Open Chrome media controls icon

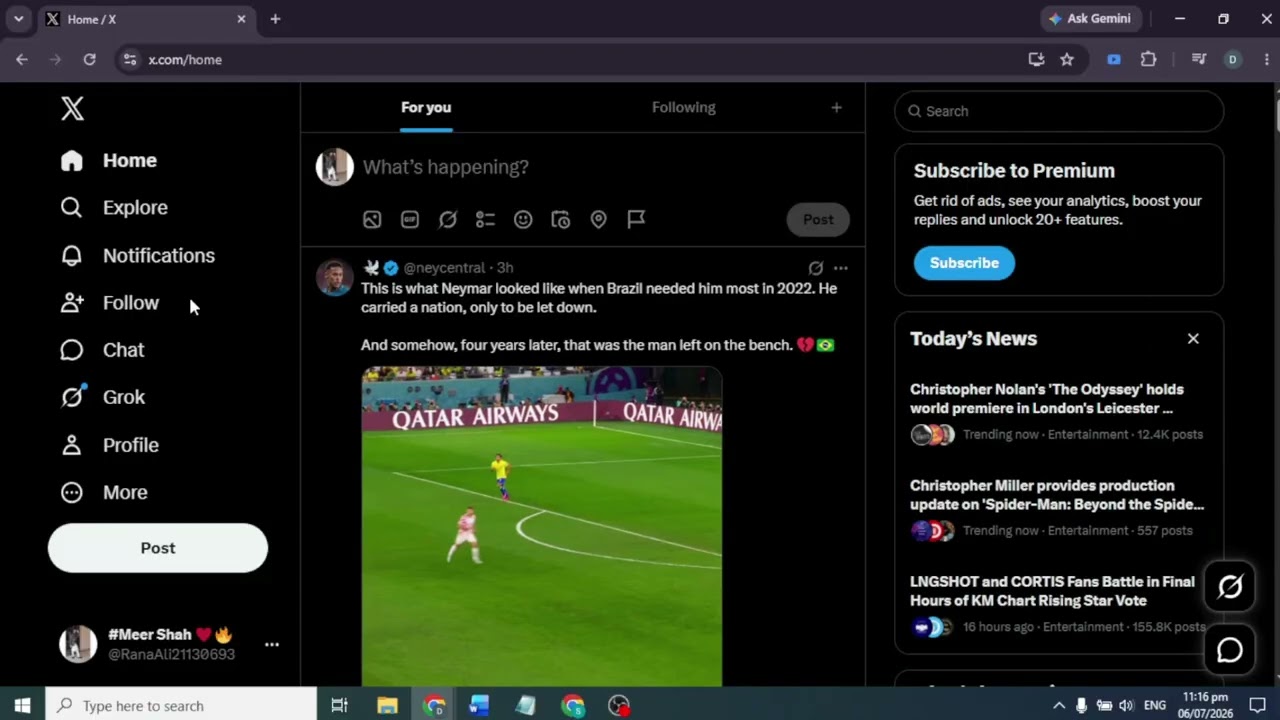click(1199, 60)
